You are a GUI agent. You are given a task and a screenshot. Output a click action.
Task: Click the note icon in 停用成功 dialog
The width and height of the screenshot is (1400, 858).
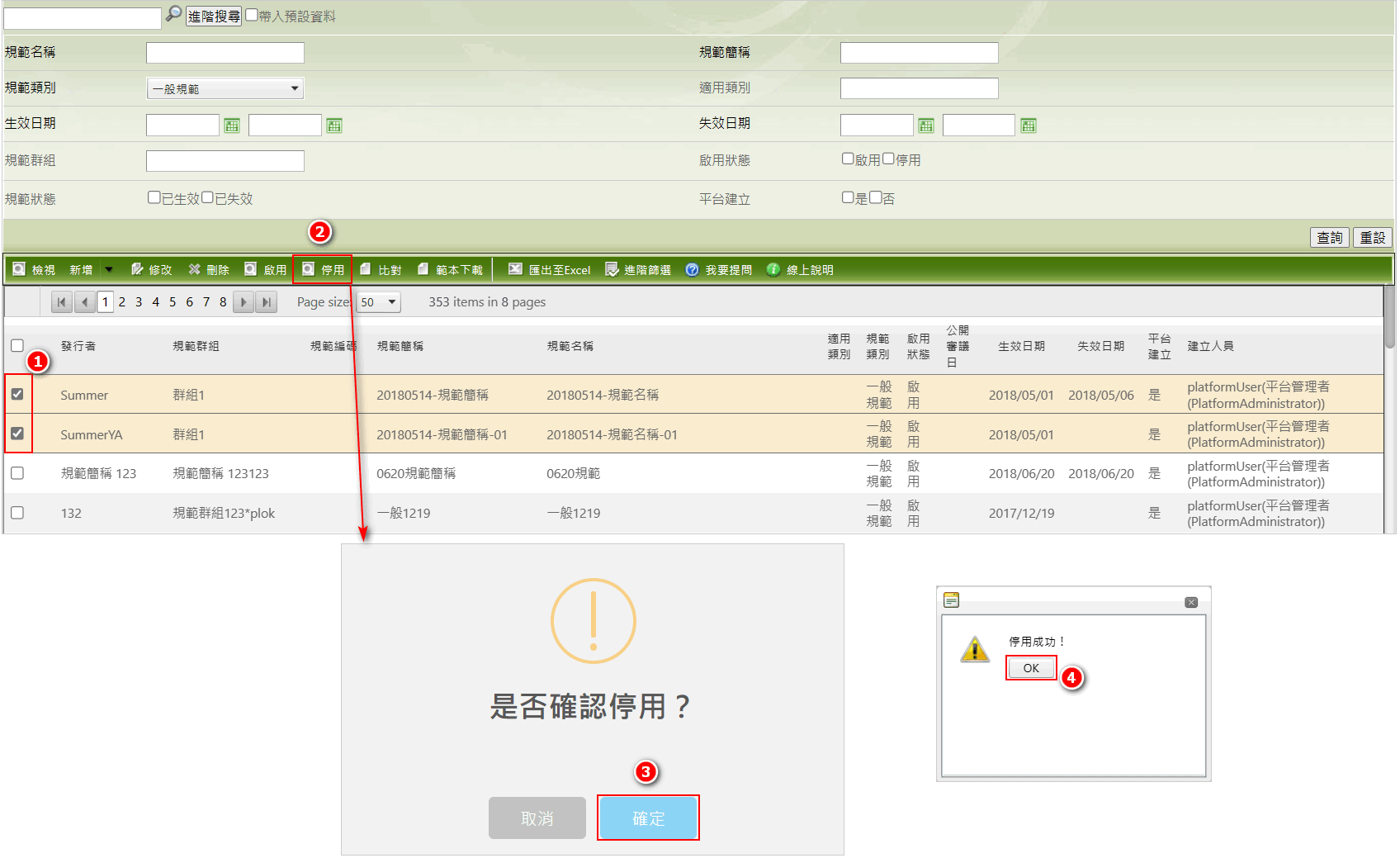952,600
